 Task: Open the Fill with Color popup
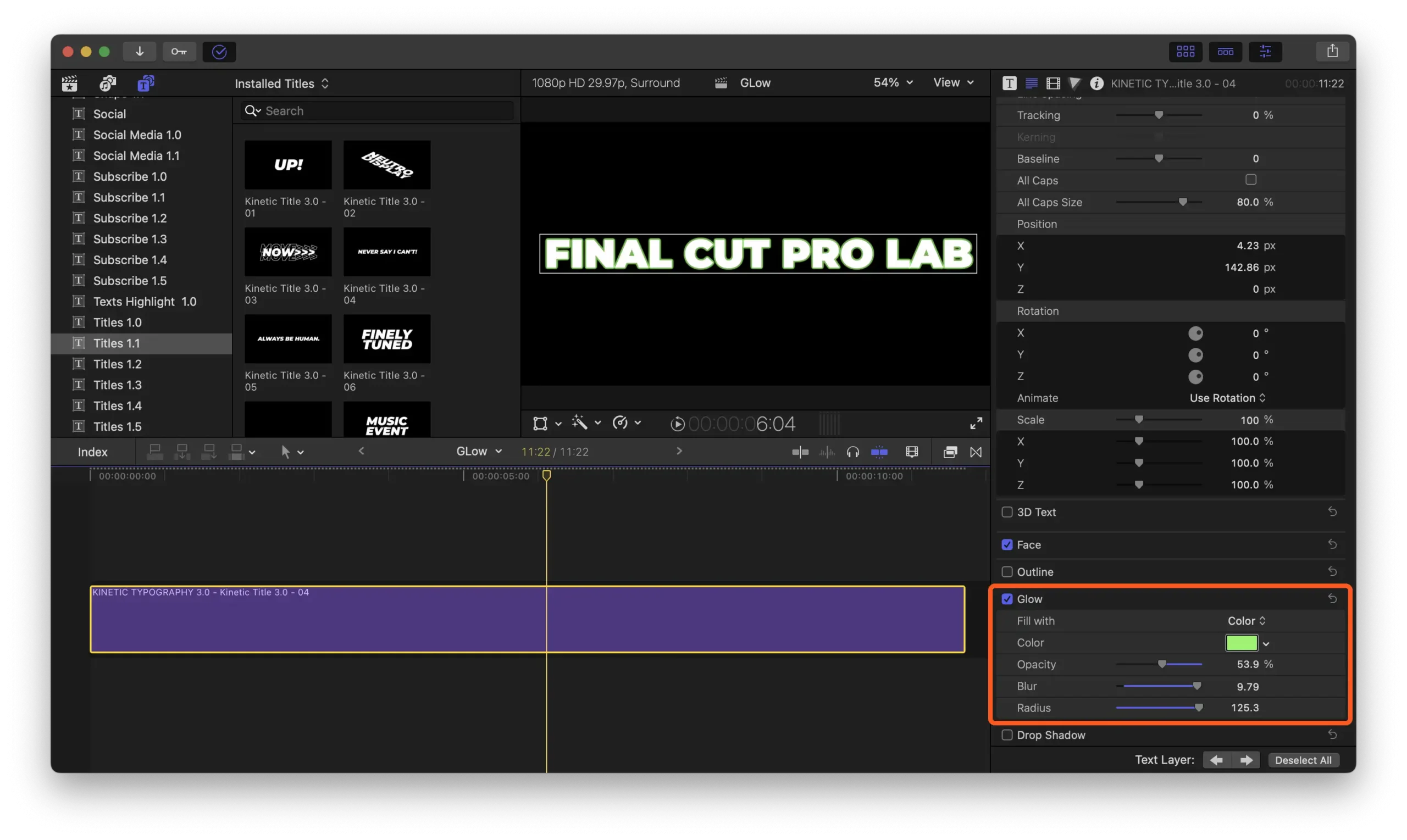(1246, 621)
